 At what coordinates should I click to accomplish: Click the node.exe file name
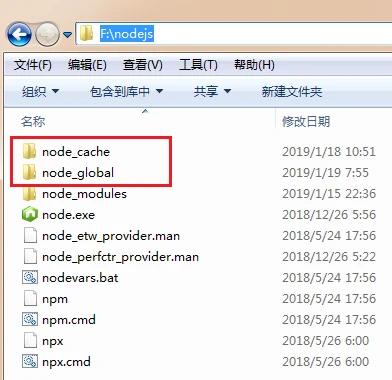click(68, 215)
